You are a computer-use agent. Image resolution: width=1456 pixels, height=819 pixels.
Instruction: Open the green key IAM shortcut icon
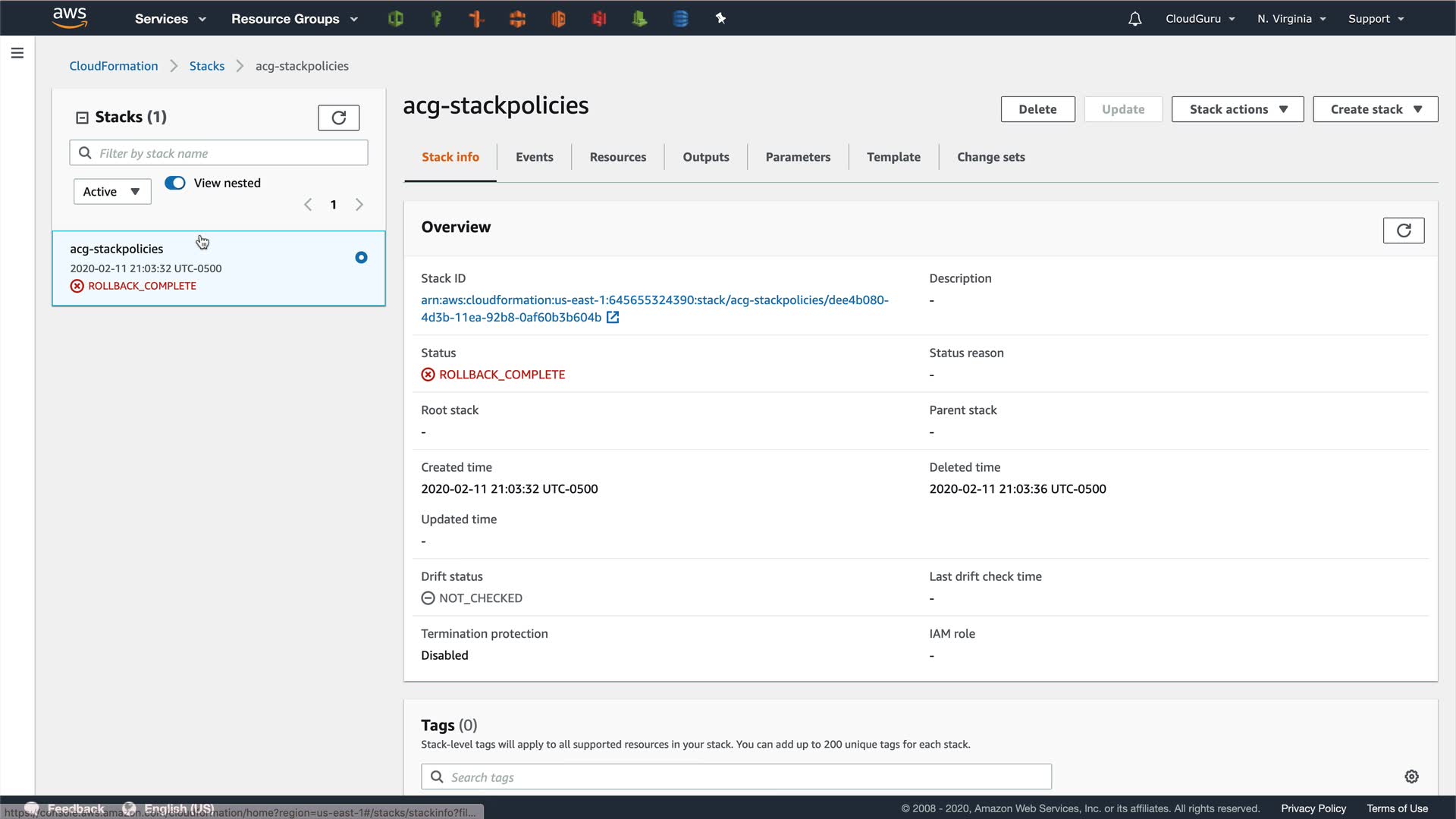436,19
